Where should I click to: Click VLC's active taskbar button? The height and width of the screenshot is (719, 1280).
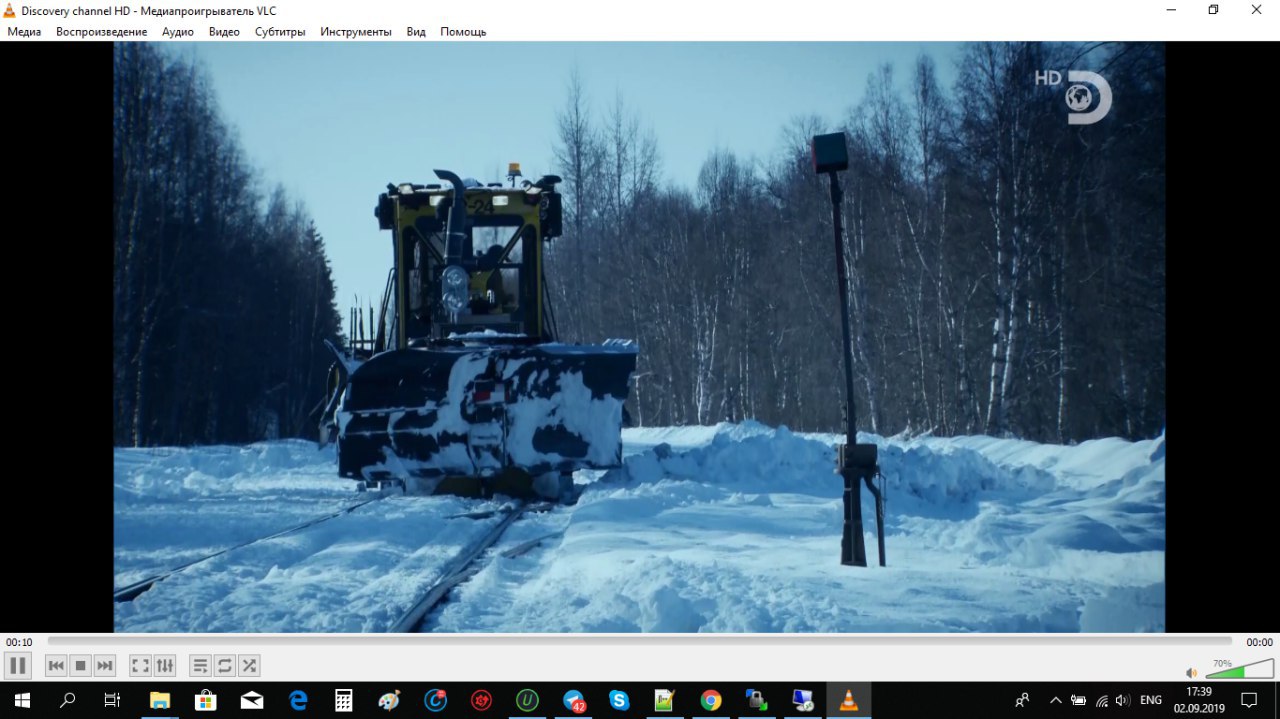click(x=849, y=700)
